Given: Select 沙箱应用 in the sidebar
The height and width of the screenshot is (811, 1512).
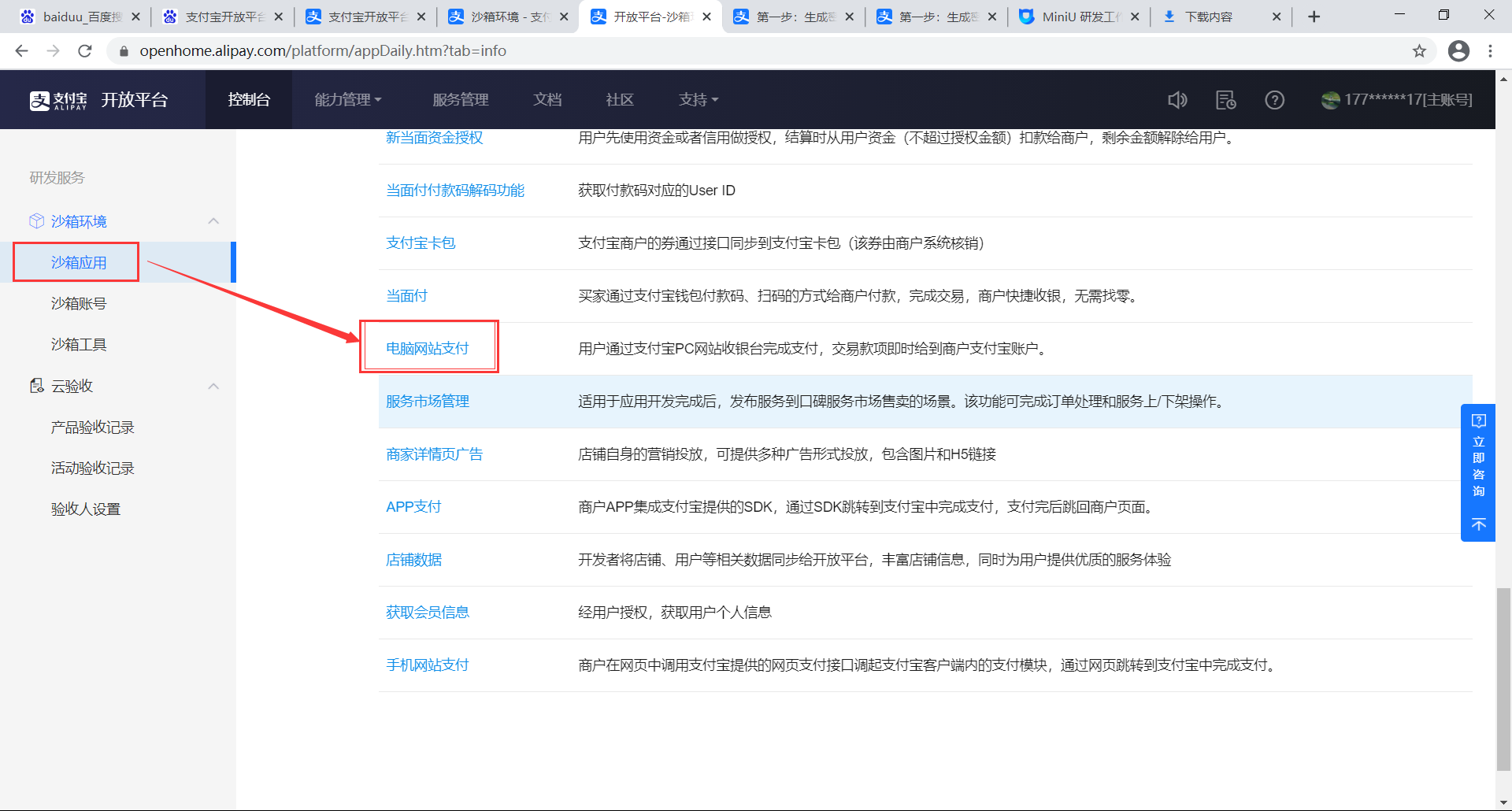Looking at the screenshot, I should click(79, 262).
